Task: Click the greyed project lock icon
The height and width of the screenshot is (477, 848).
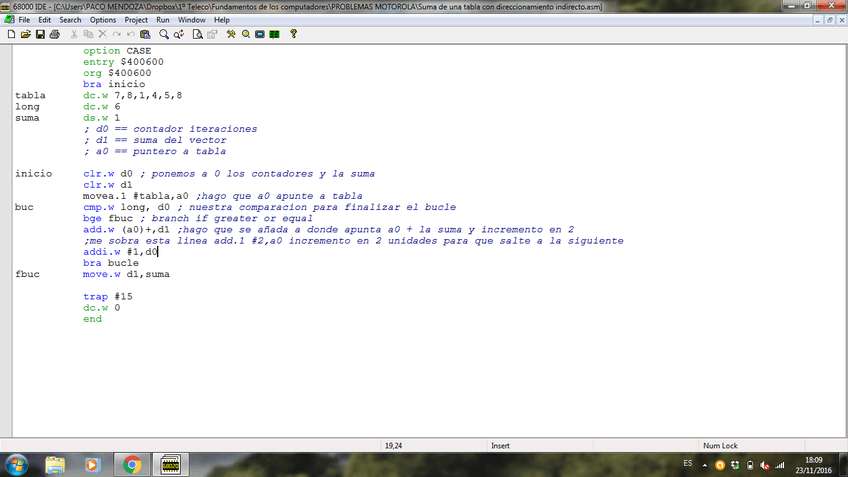Action: coord(212,34)
